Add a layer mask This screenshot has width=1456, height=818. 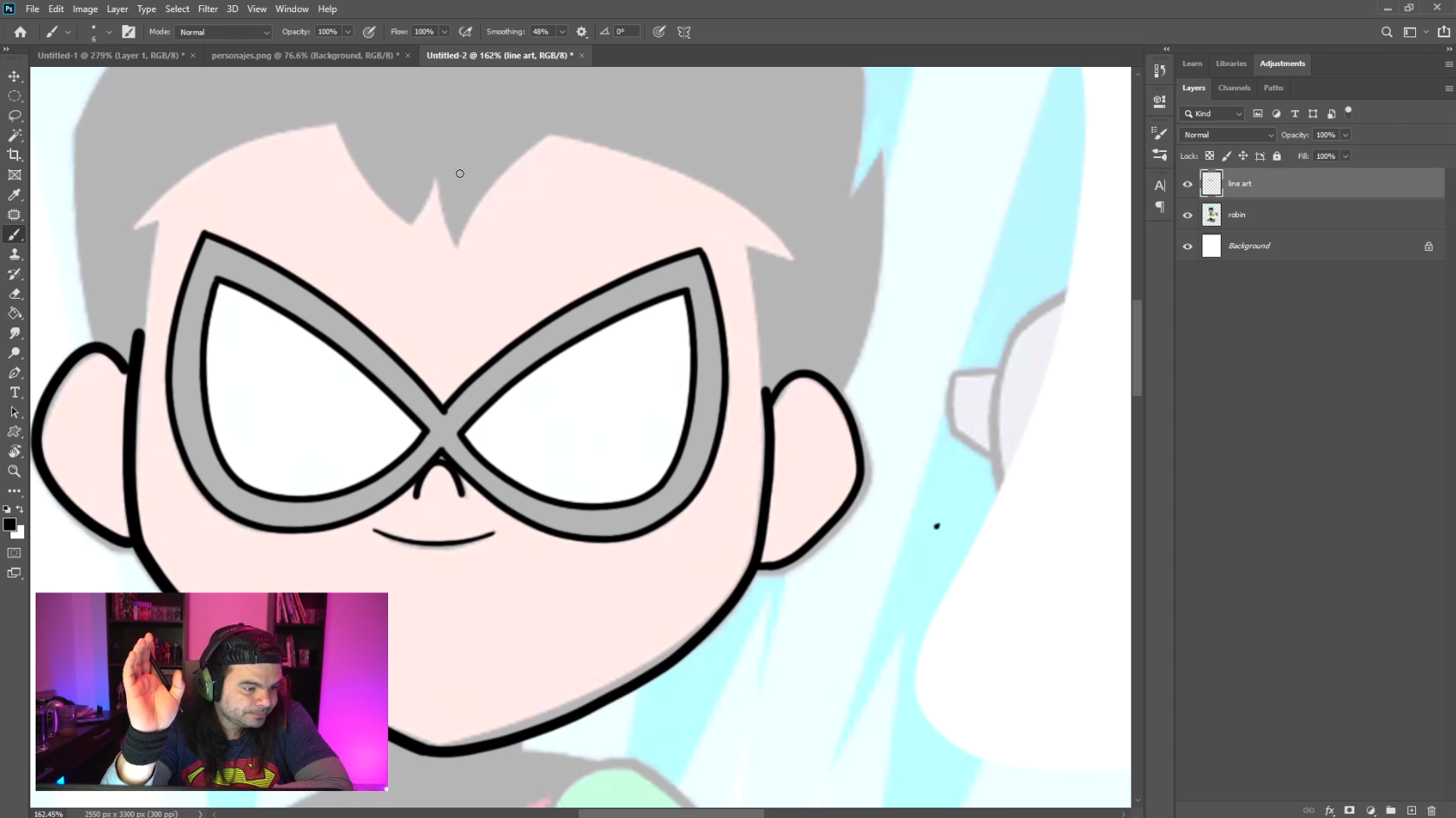click(x=1349, y=810)
